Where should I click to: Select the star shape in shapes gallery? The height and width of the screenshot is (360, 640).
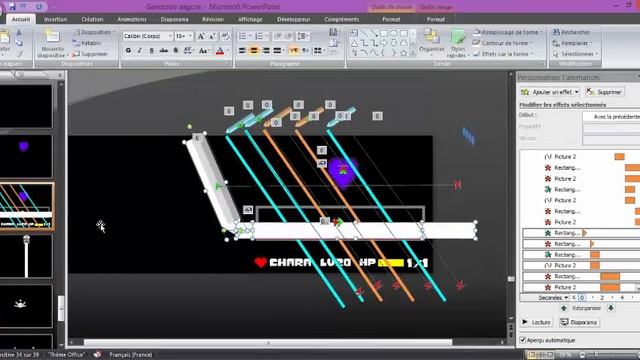[403, 53]
